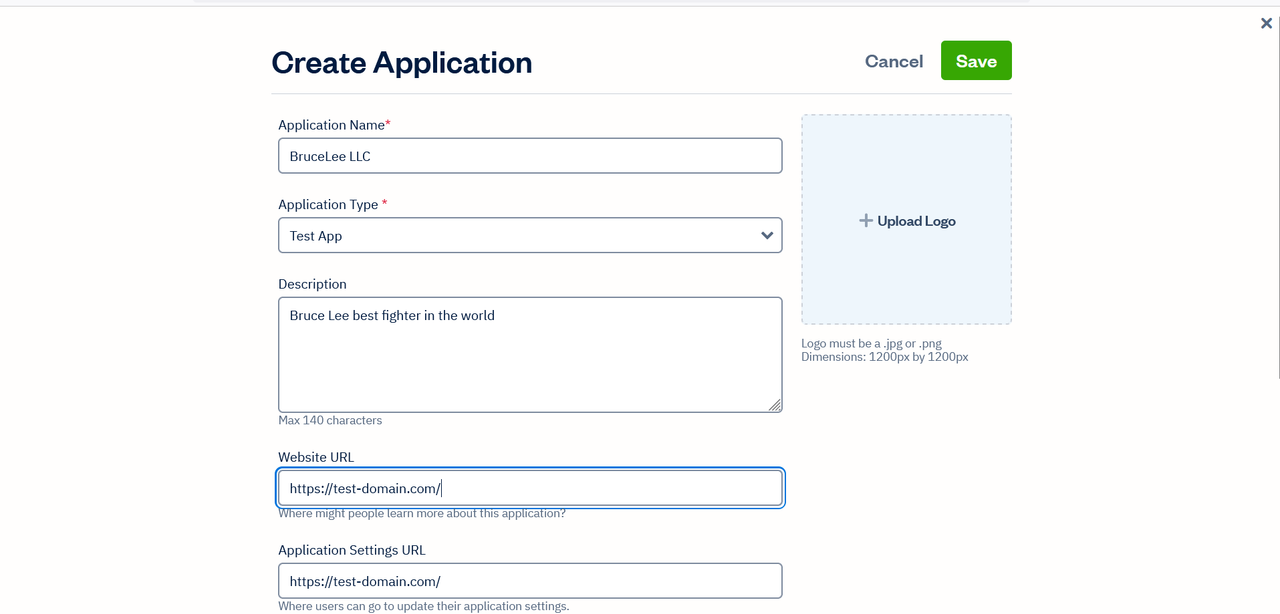Click the 'Max 140 characters' hint
Image resolution: width=1280 pixels, height=614 pixels.
point(330,420)
